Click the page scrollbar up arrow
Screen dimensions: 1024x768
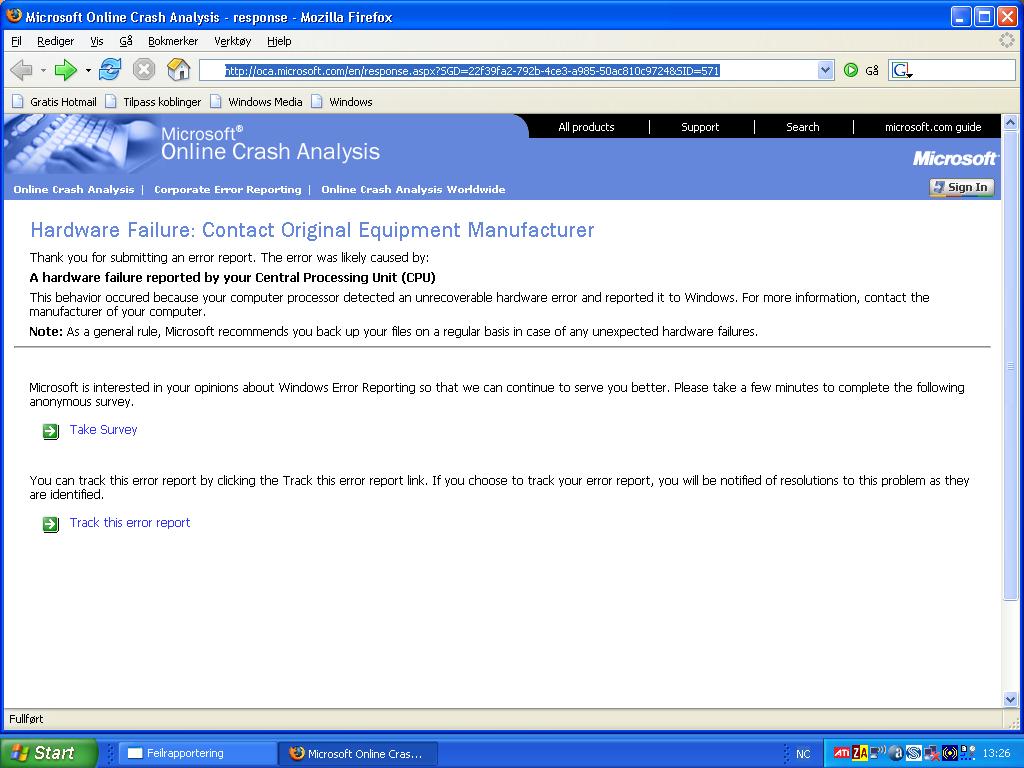(x=1010, y=121)
